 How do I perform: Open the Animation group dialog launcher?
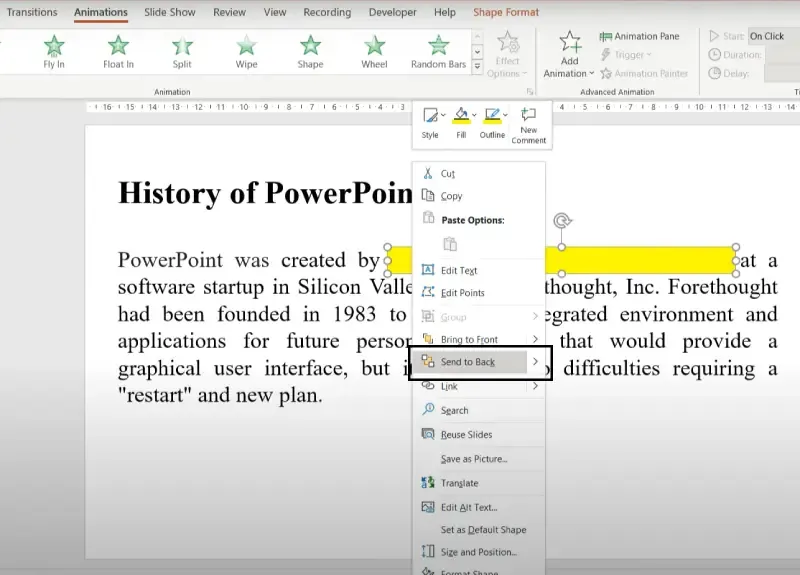tap(530, 92)
